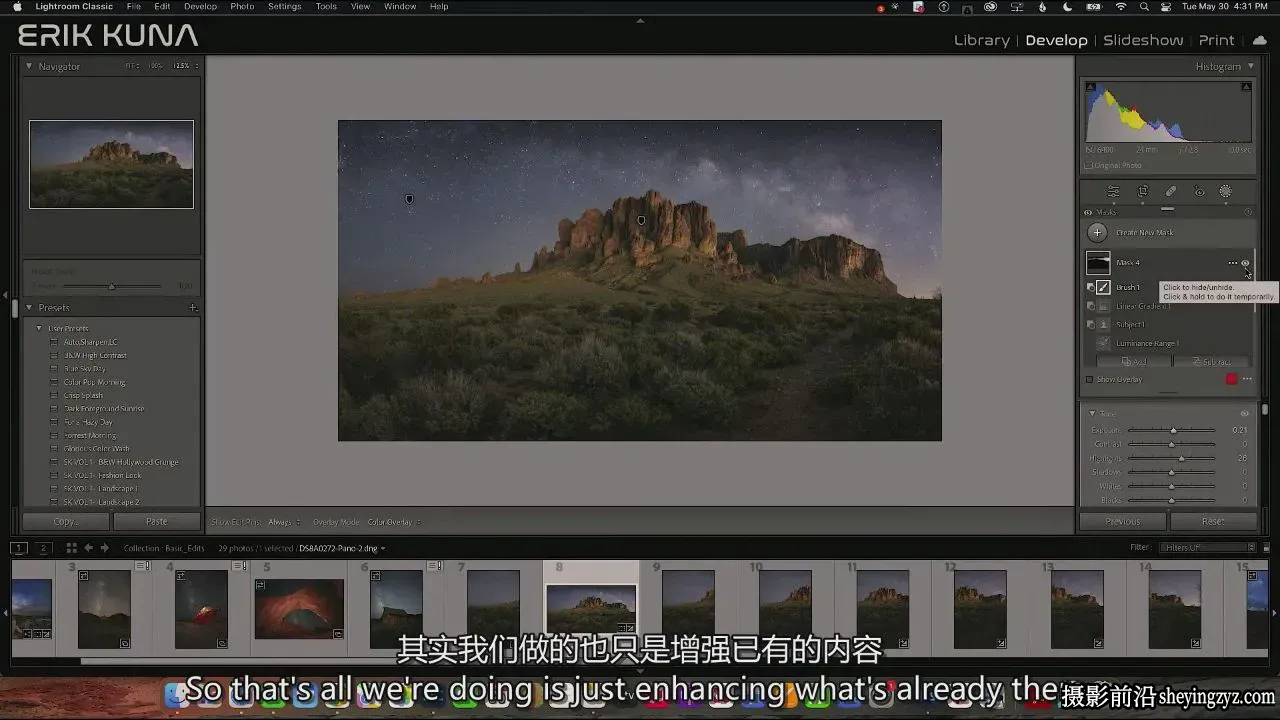This screenshot has height=720, width=1280.
Task: Collapse the Histogram panel arrow
Action: pos(1250,66)
